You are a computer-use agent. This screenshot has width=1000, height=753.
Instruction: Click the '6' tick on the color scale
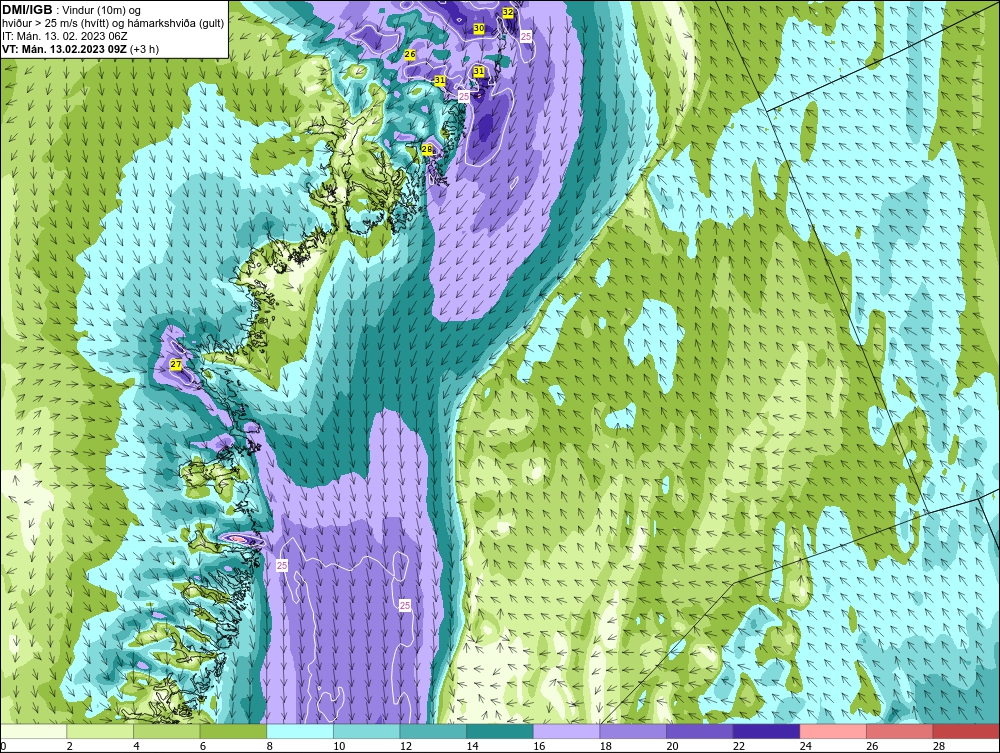point(203,746)
